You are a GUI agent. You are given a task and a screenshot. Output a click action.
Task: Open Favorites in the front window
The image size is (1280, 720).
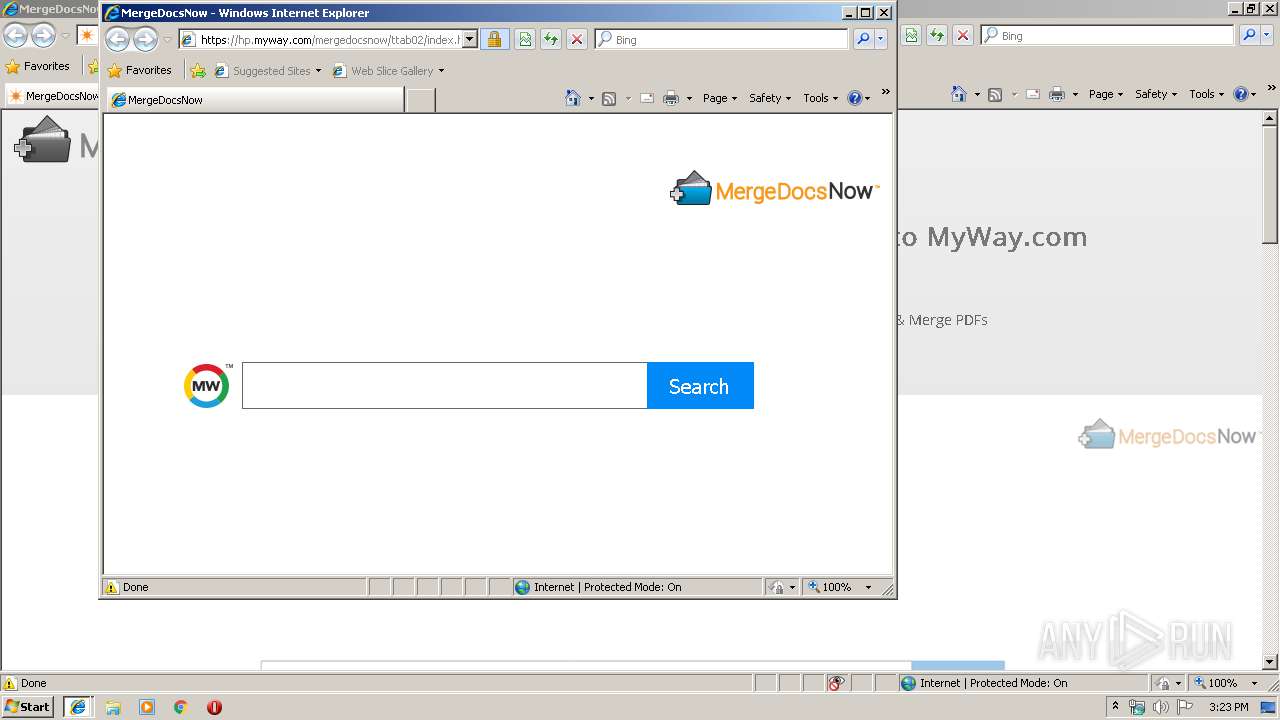[x=139, y=70]
